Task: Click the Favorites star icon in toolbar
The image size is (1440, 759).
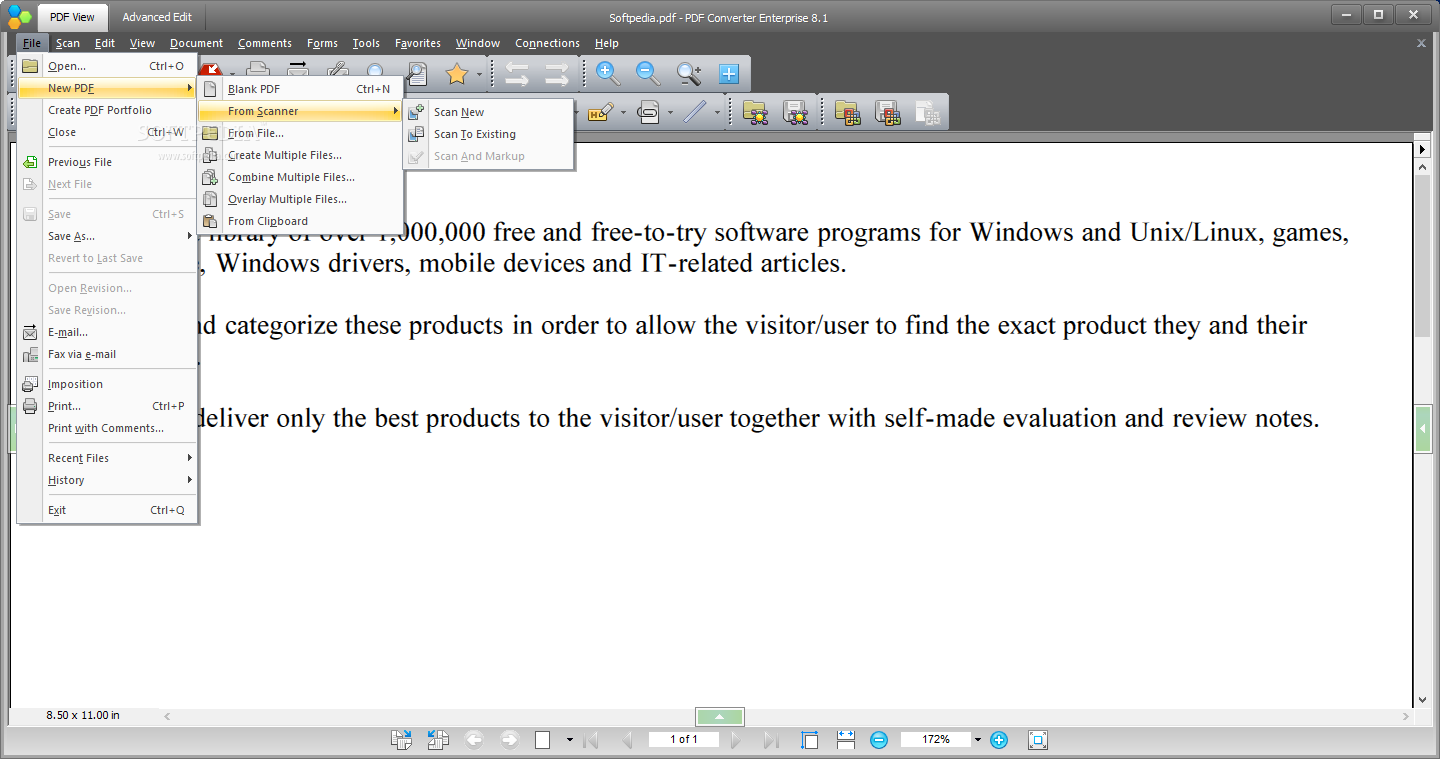Action: (457, 73)
